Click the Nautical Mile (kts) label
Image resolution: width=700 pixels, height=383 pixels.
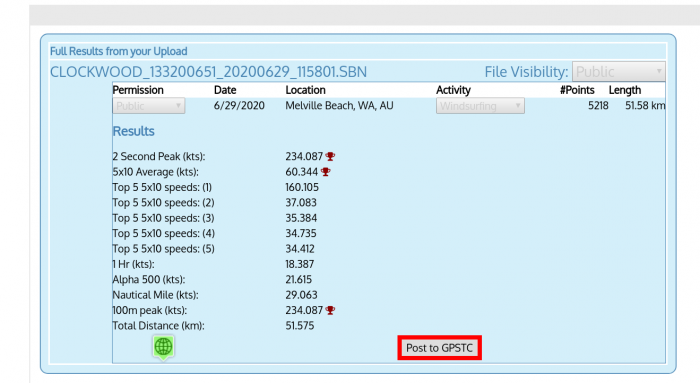[x=155, y=295]
